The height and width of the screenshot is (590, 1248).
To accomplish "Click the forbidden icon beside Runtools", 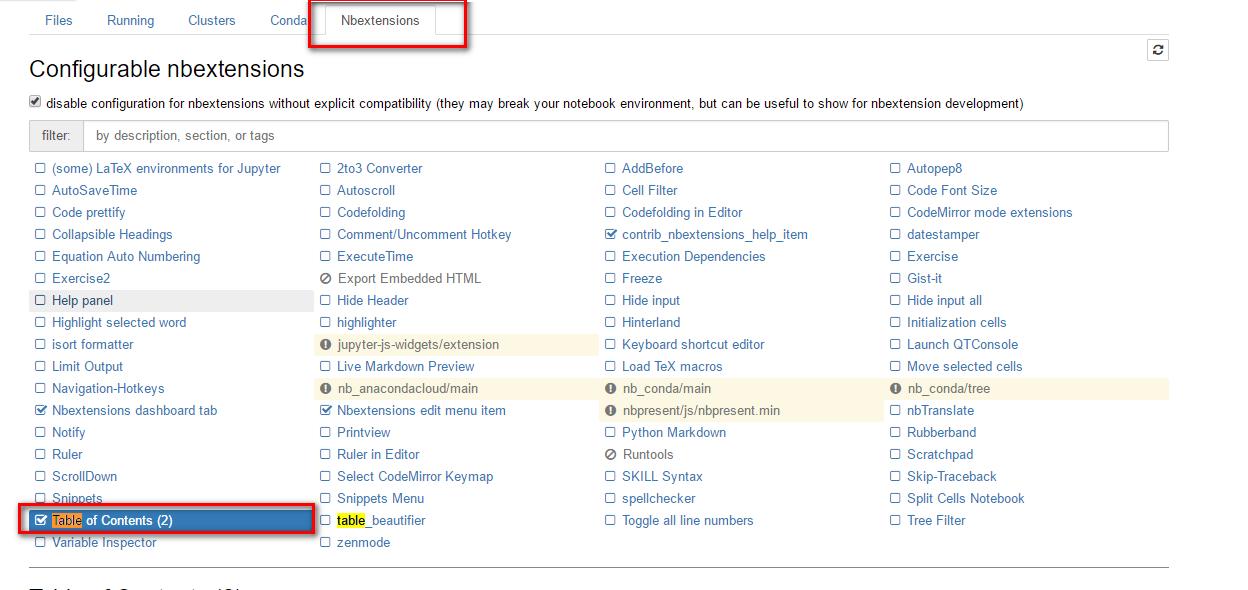I will [x=611, y=455].
